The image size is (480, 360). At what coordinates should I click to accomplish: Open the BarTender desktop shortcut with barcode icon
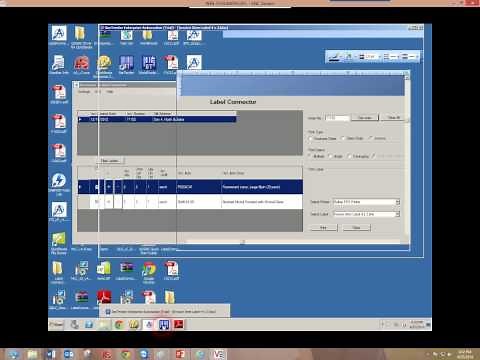126,64
